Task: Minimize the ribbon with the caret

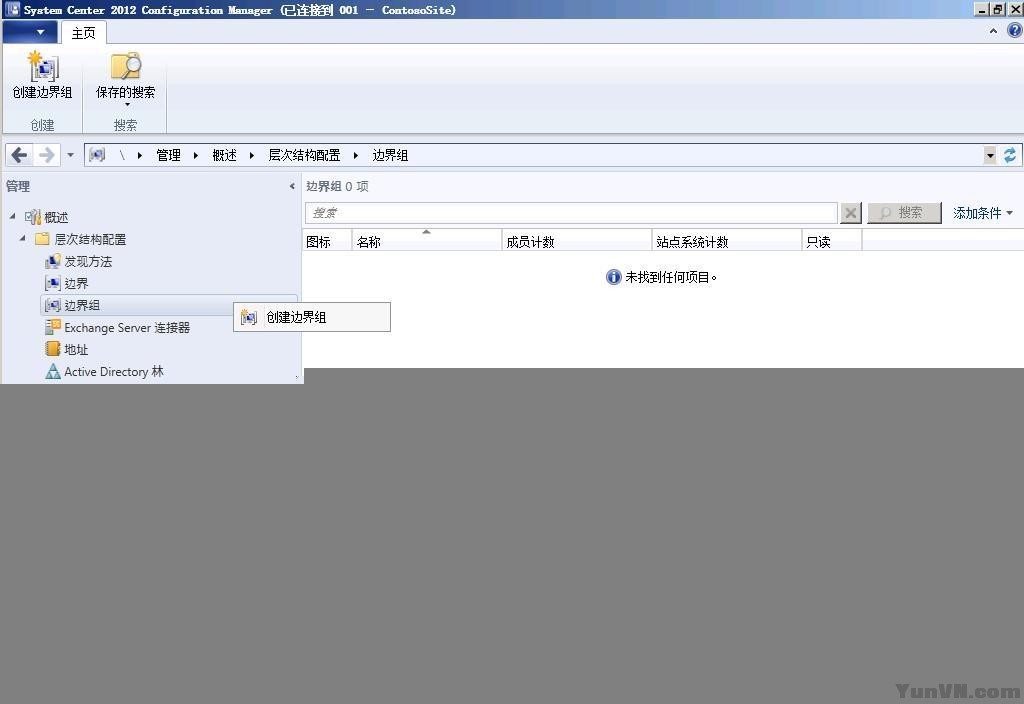Action: pyautogui.click(x=993, y=31)
